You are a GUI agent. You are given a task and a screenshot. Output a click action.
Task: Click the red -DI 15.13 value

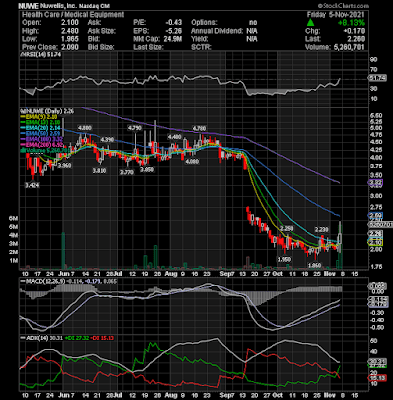pyautogui.click(x=103, y=338)
